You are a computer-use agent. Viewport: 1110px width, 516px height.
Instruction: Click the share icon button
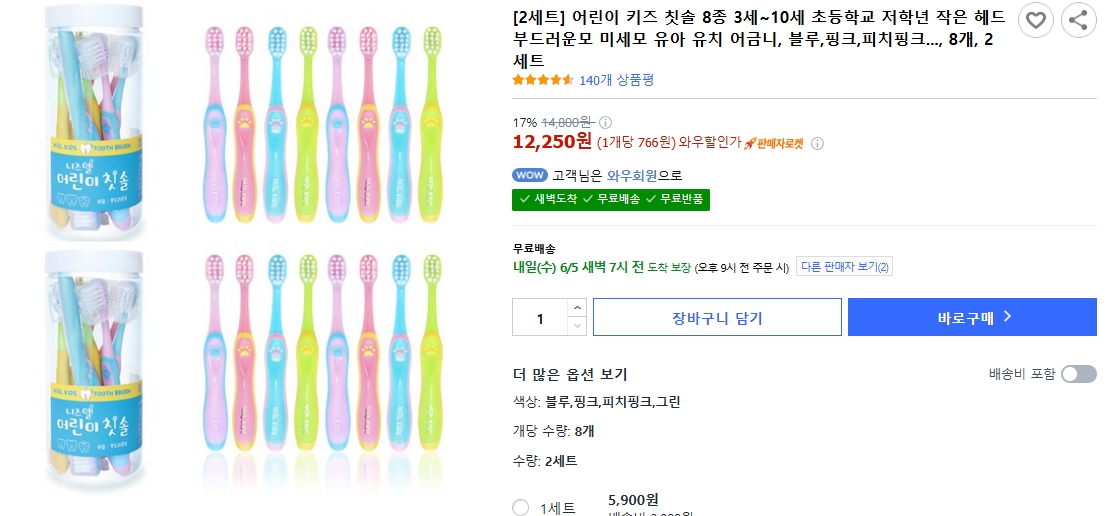point(1079,19)
